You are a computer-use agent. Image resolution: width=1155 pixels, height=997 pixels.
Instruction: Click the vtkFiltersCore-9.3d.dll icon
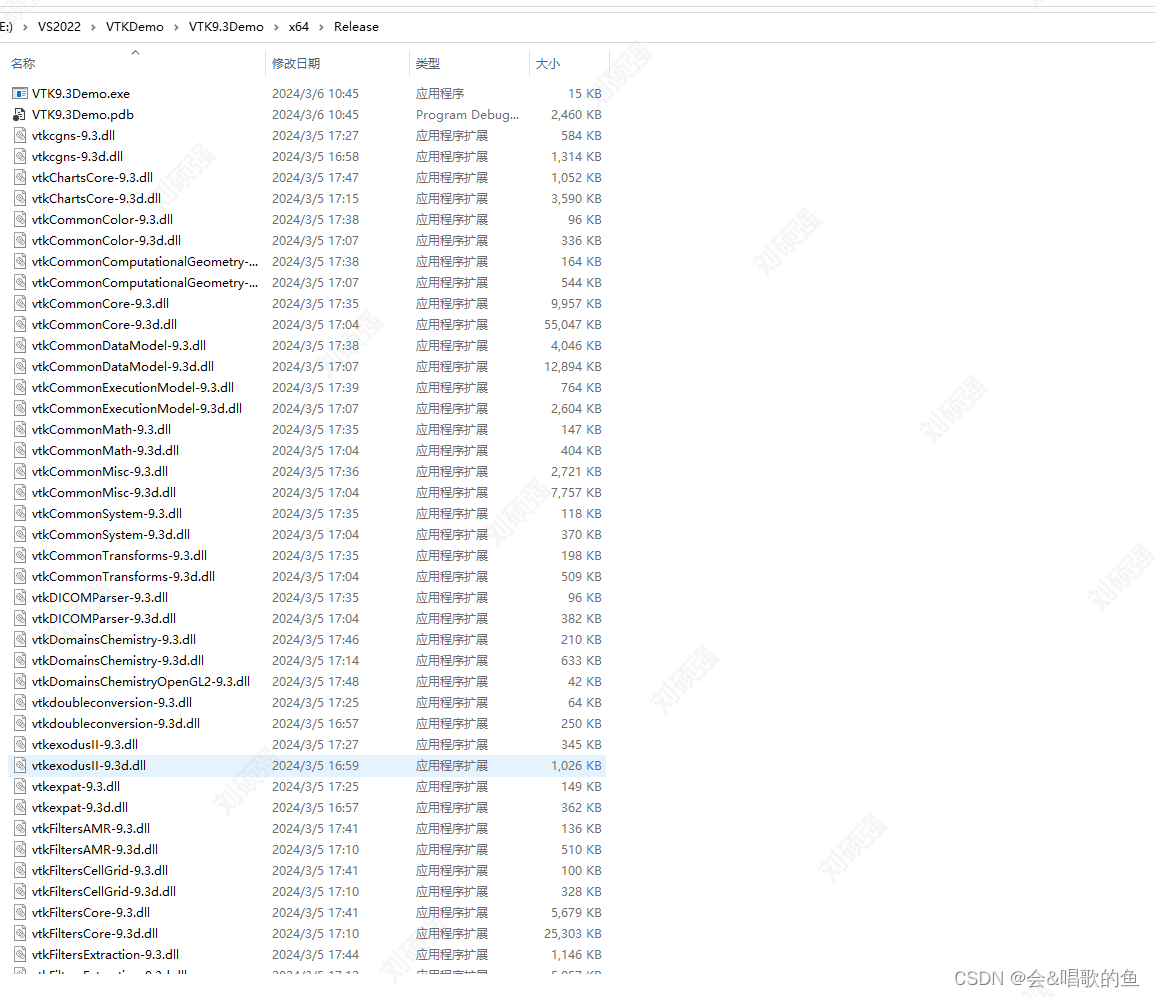click(19, 933)
